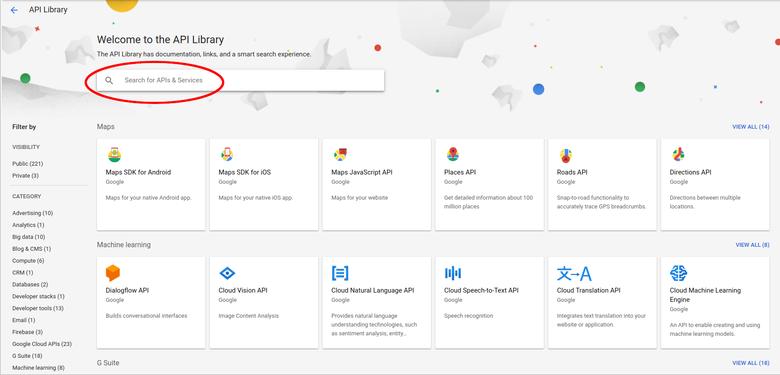Click the Cloud Speech-to-Text API icon
Screen dimensions: 780x375
point(453,273)
